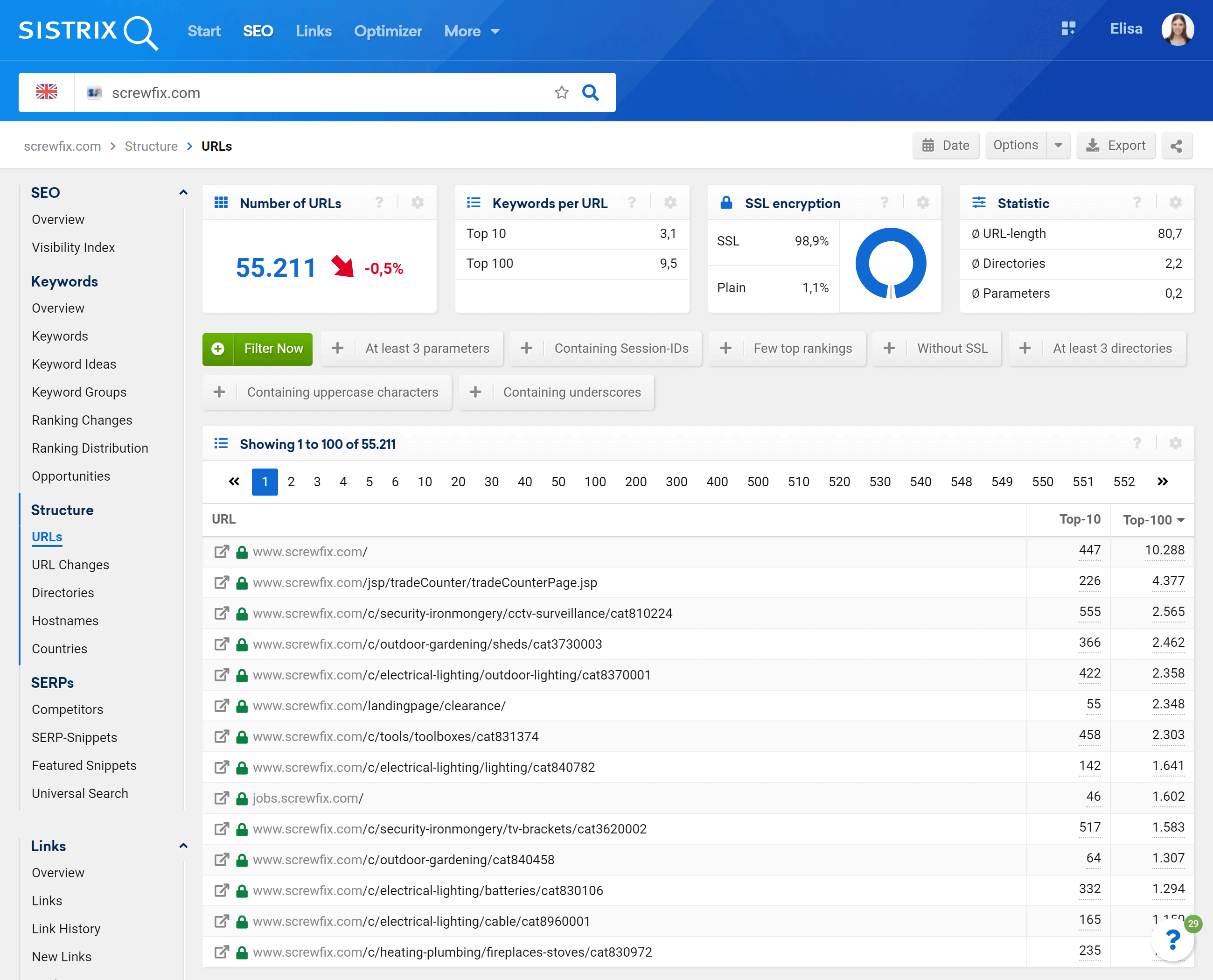
Task: Open settings gear for SSL encryption
Action: click(923, 202)
